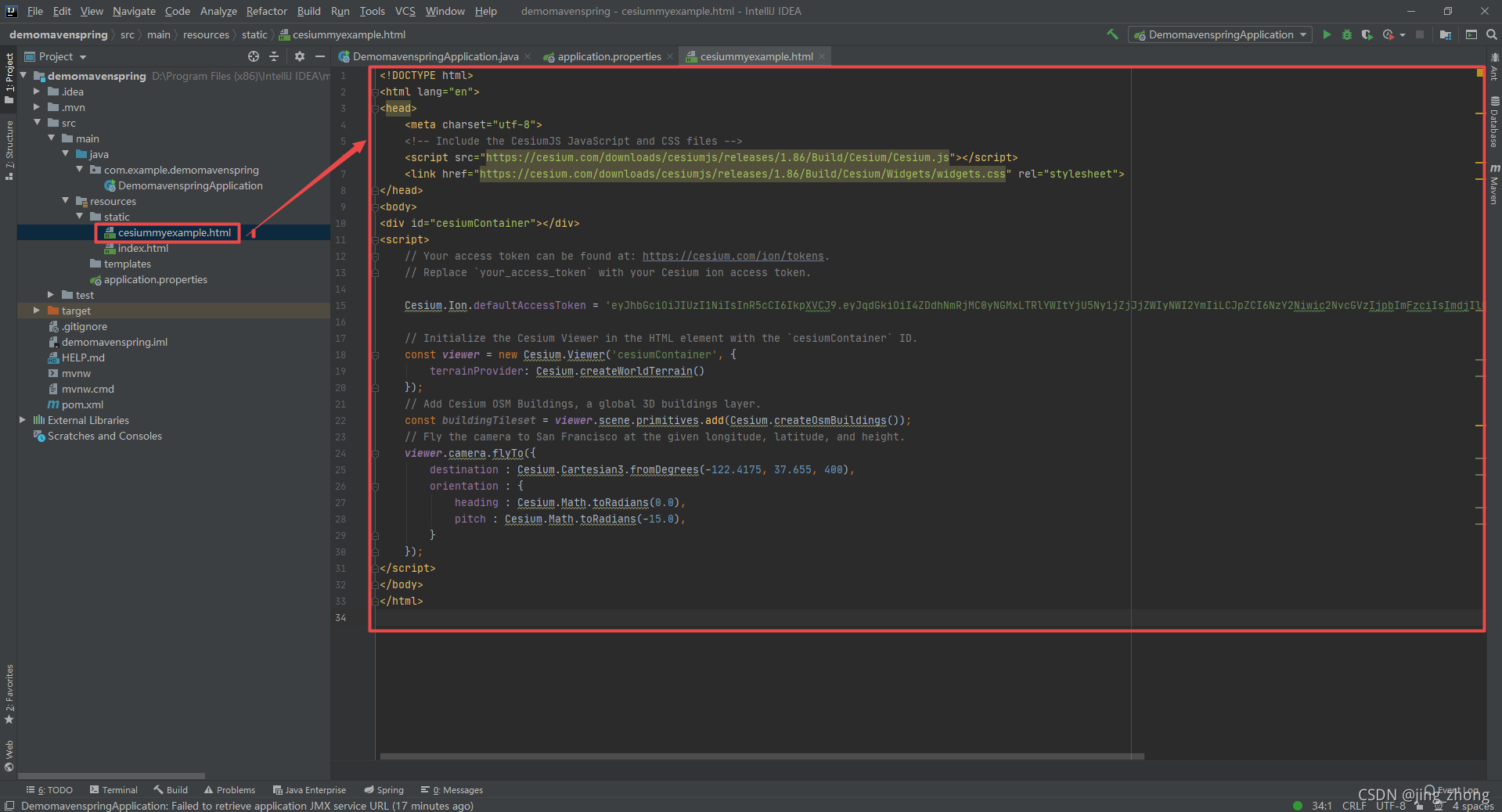This screenshot has width=1502, height=812.
Task: Run with Coverage via the shield icon
Action: [1367, 34]
